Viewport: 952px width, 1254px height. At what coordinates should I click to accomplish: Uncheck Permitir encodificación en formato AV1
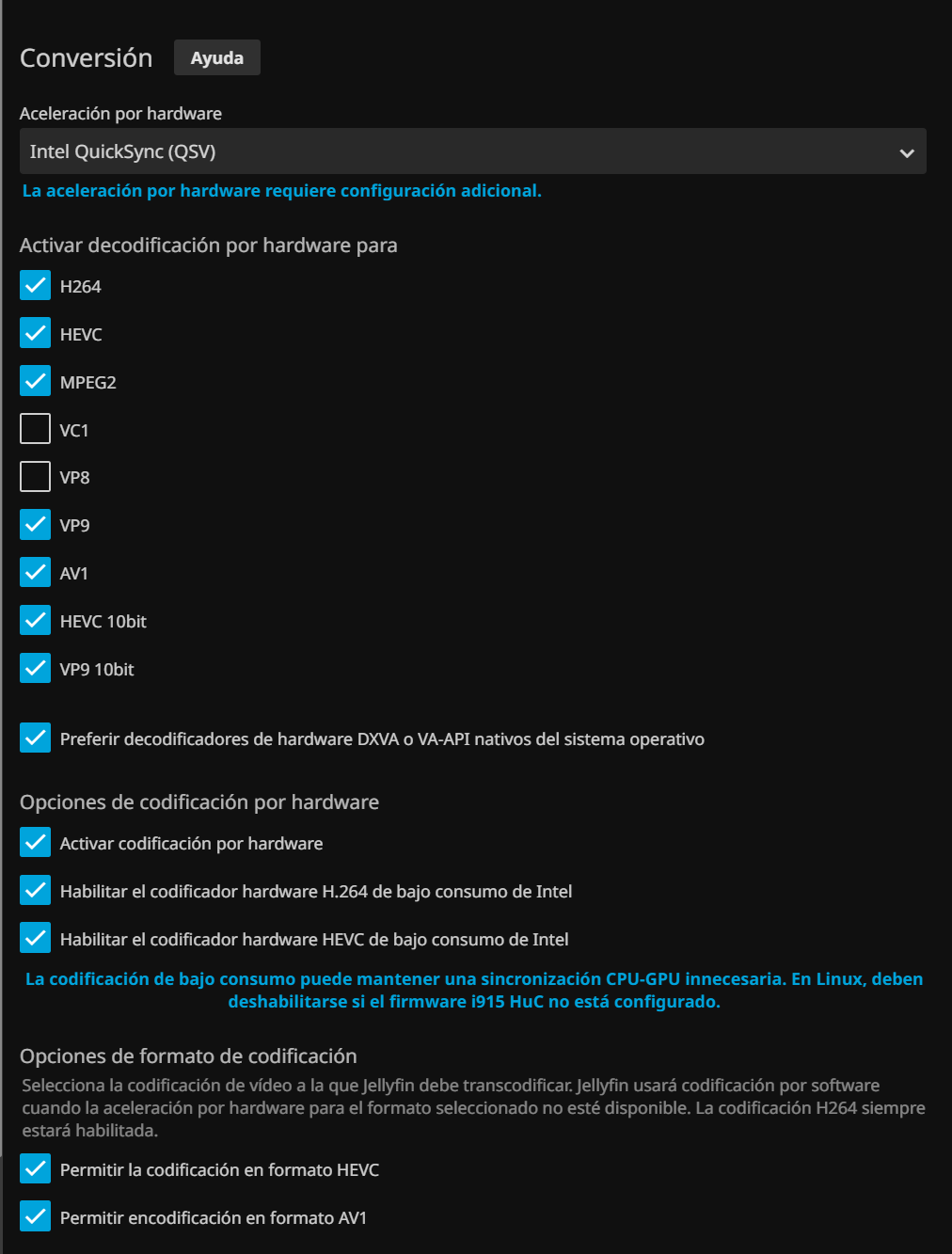point(36,1217)
